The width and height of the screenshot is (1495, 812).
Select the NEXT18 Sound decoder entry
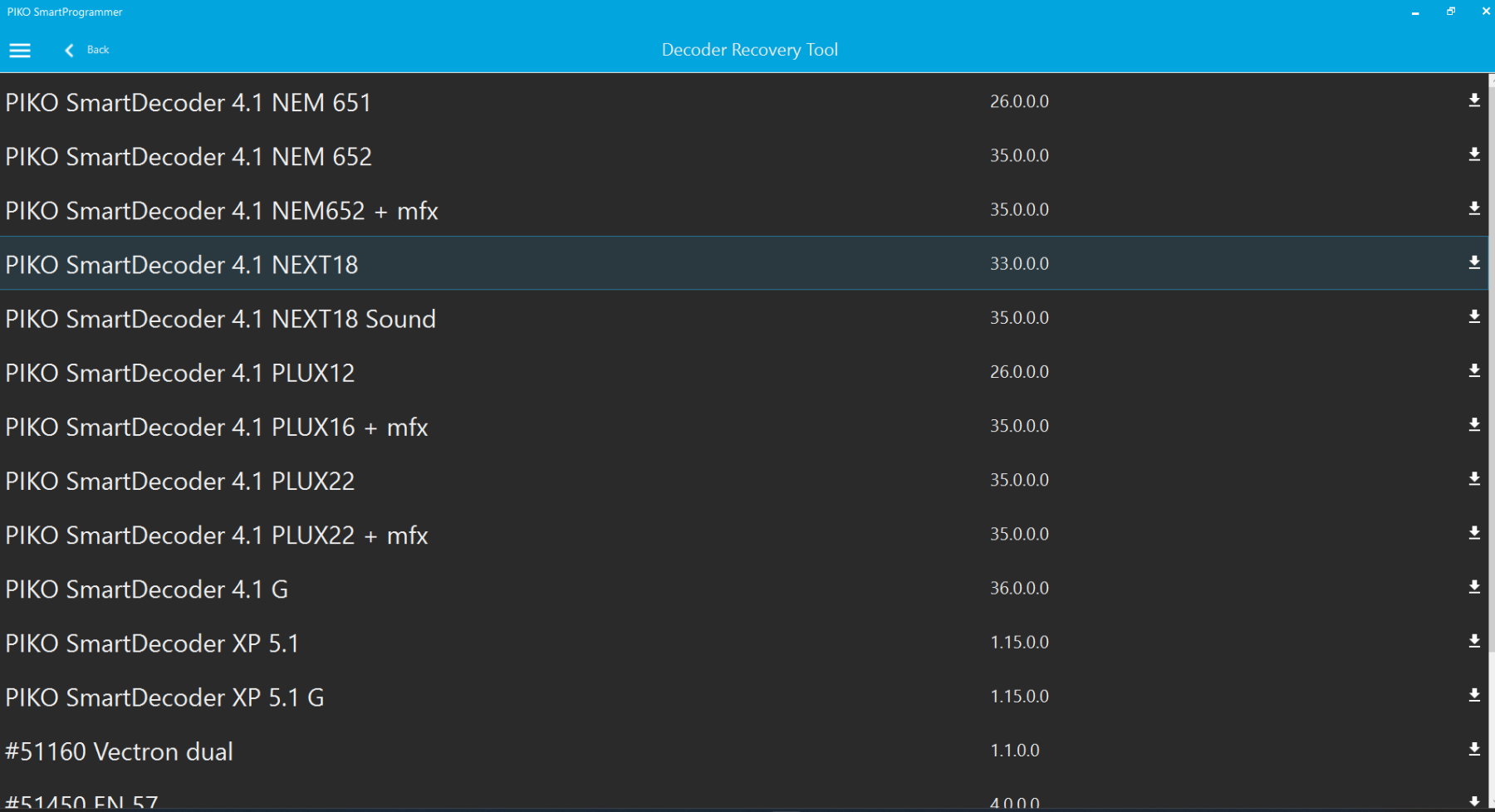tap(743, 317)
